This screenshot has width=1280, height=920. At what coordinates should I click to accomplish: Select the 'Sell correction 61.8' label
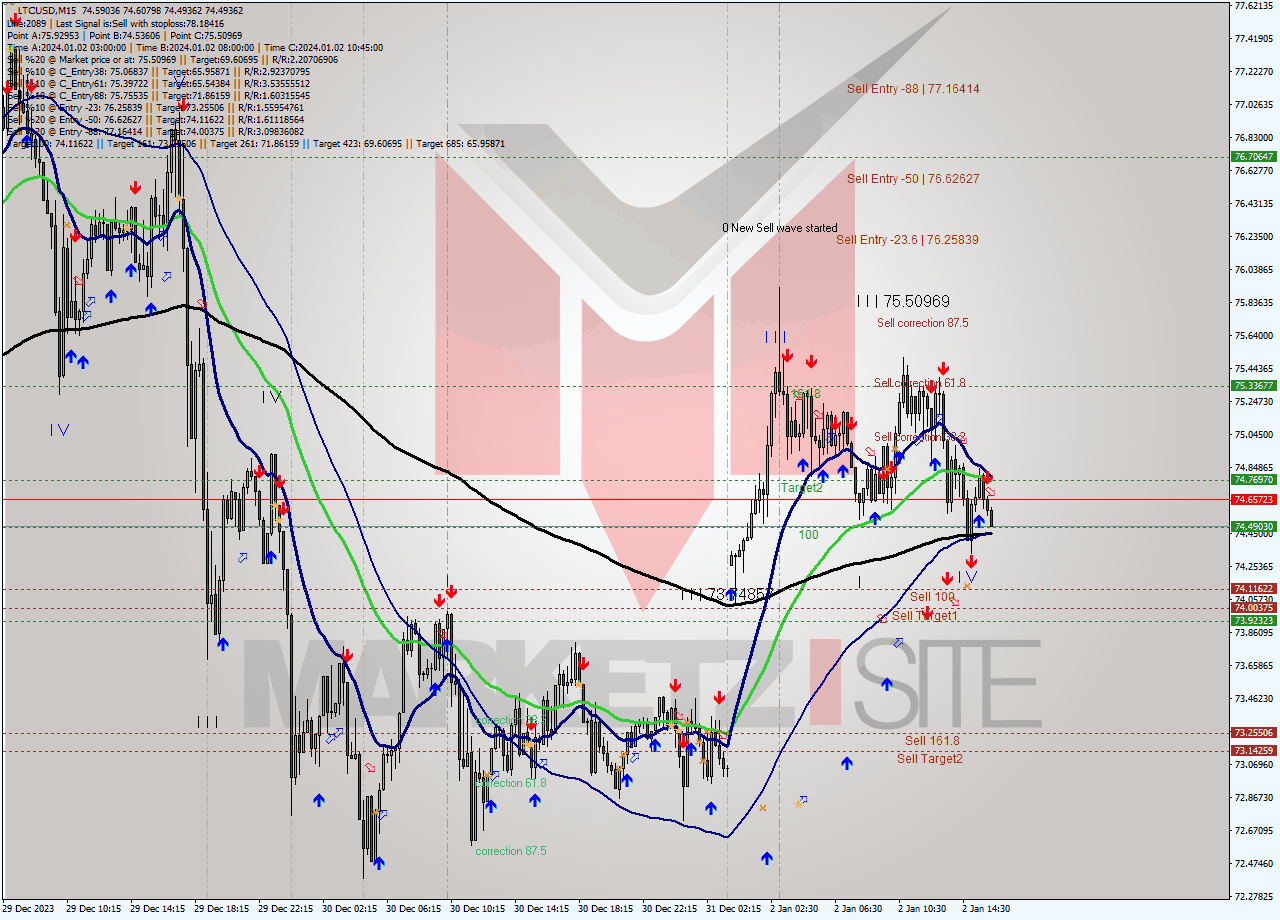coord(919,383)
